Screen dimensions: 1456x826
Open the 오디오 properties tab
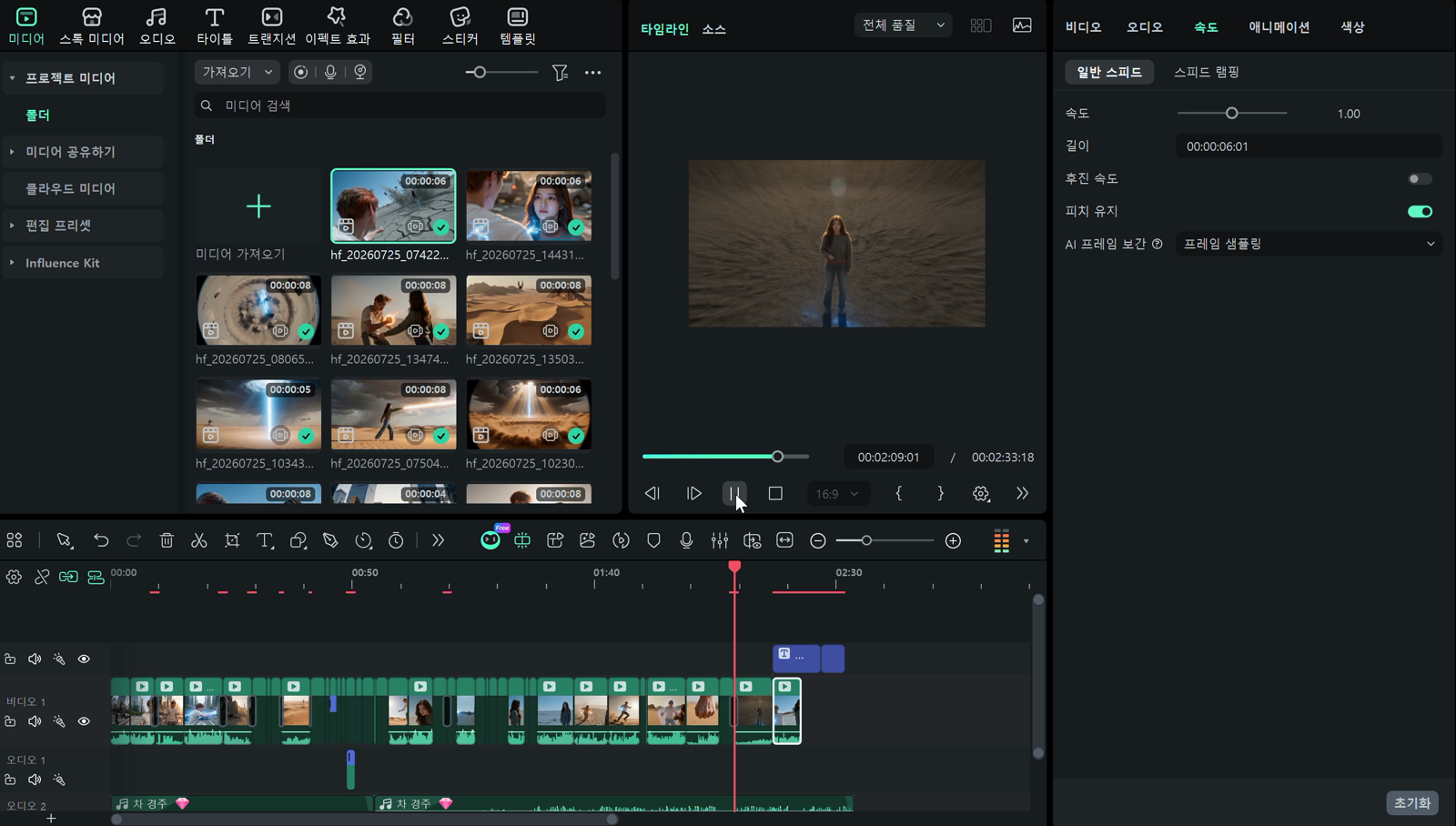(1144, 27)
